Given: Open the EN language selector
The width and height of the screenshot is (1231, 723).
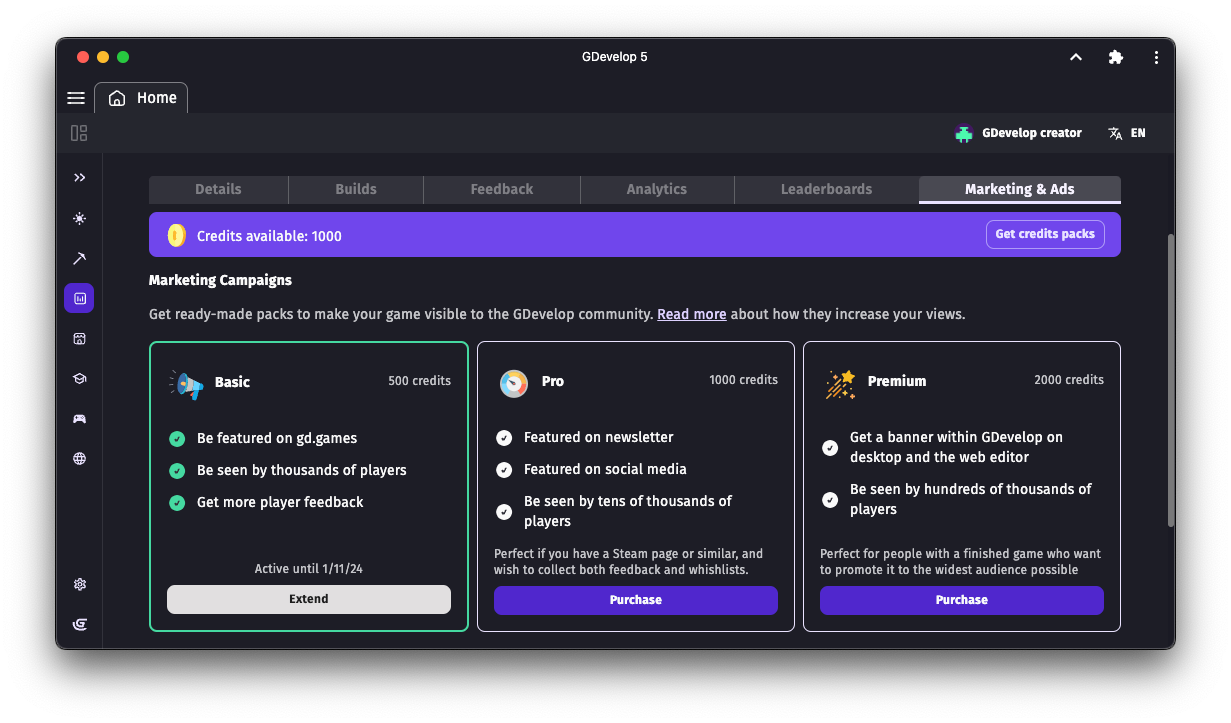Looking at the screenshot, I should 1127,133.
